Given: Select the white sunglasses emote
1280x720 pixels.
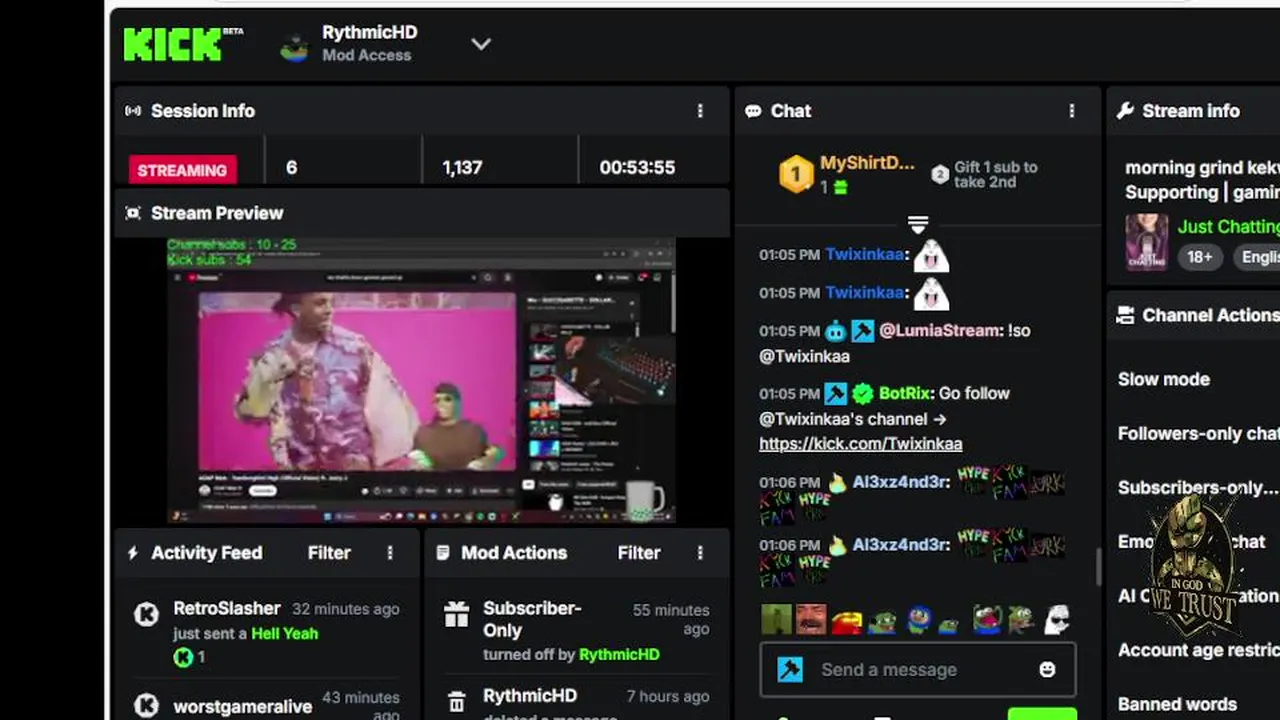Looking at the screenshot, I should point(1057,621).
